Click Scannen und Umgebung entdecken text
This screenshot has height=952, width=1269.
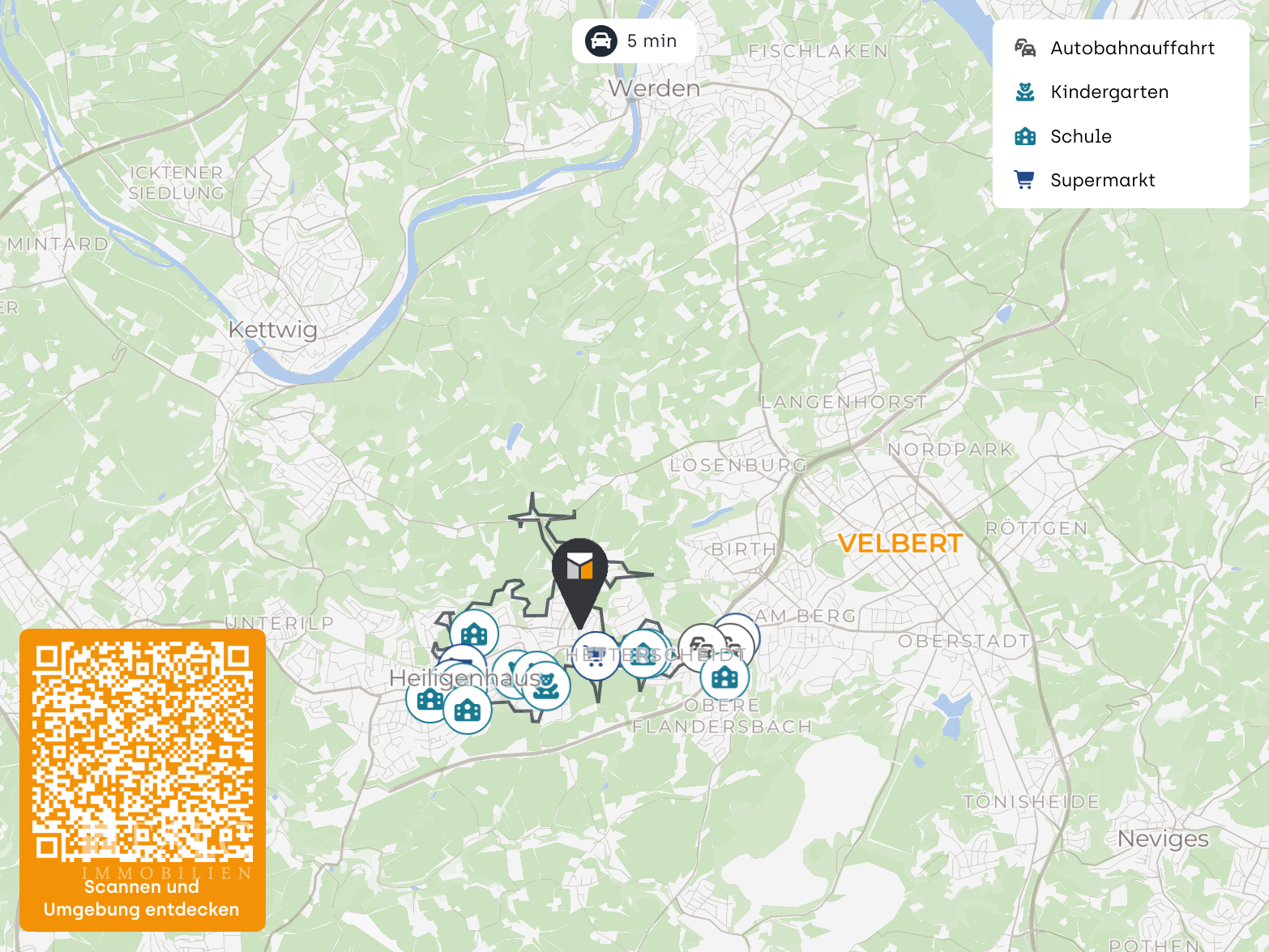coord(142,899)
